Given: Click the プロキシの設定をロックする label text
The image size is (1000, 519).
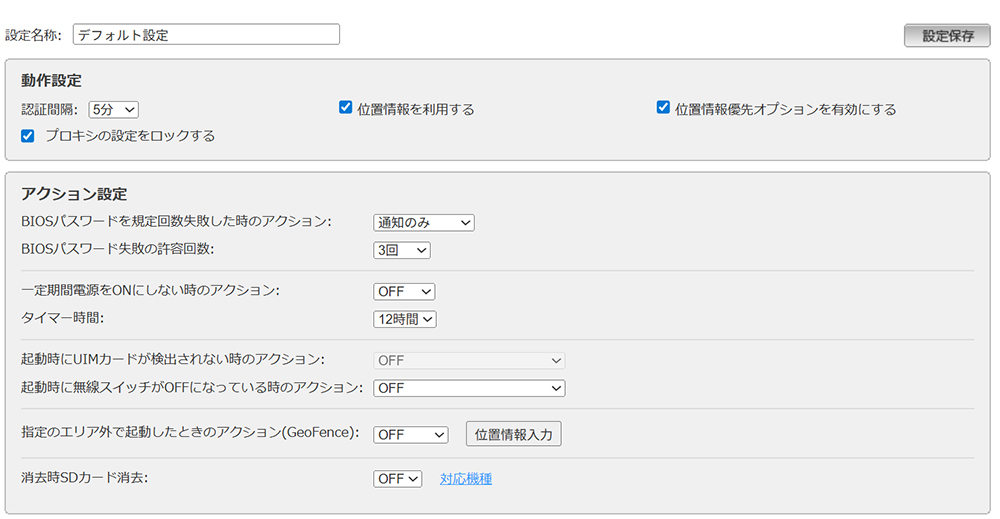Looking at the screenshot, I should (x=130, y=135).
